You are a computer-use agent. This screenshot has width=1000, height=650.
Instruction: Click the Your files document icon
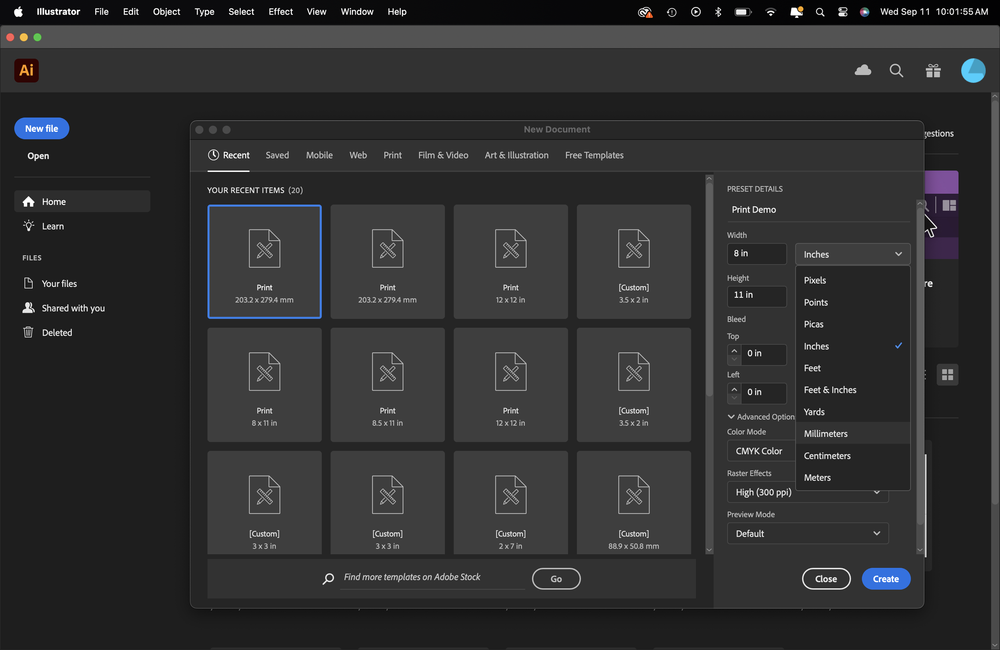28,283
